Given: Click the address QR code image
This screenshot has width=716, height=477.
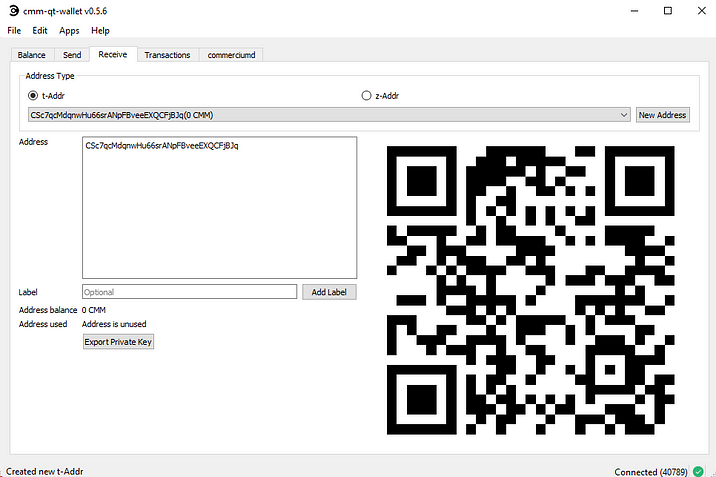Looking at the screenshot, I should (x=531, y=290).
